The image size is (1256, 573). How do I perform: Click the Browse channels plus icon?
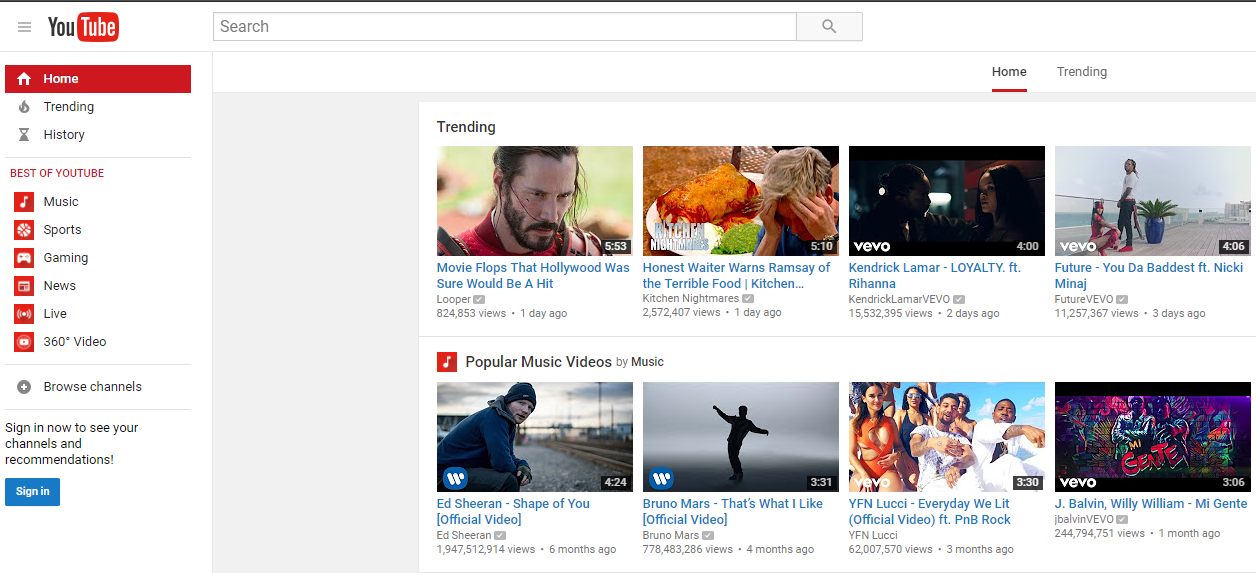coord(24,387)
